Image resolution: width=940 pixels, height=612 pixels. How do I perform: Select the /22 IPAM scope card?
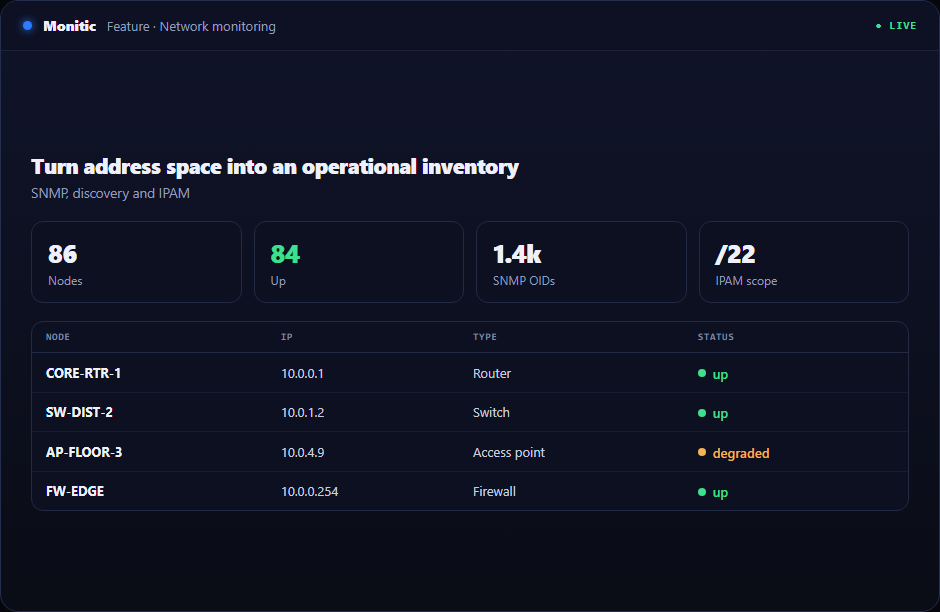pyautogui.click(x=803, y=262)
